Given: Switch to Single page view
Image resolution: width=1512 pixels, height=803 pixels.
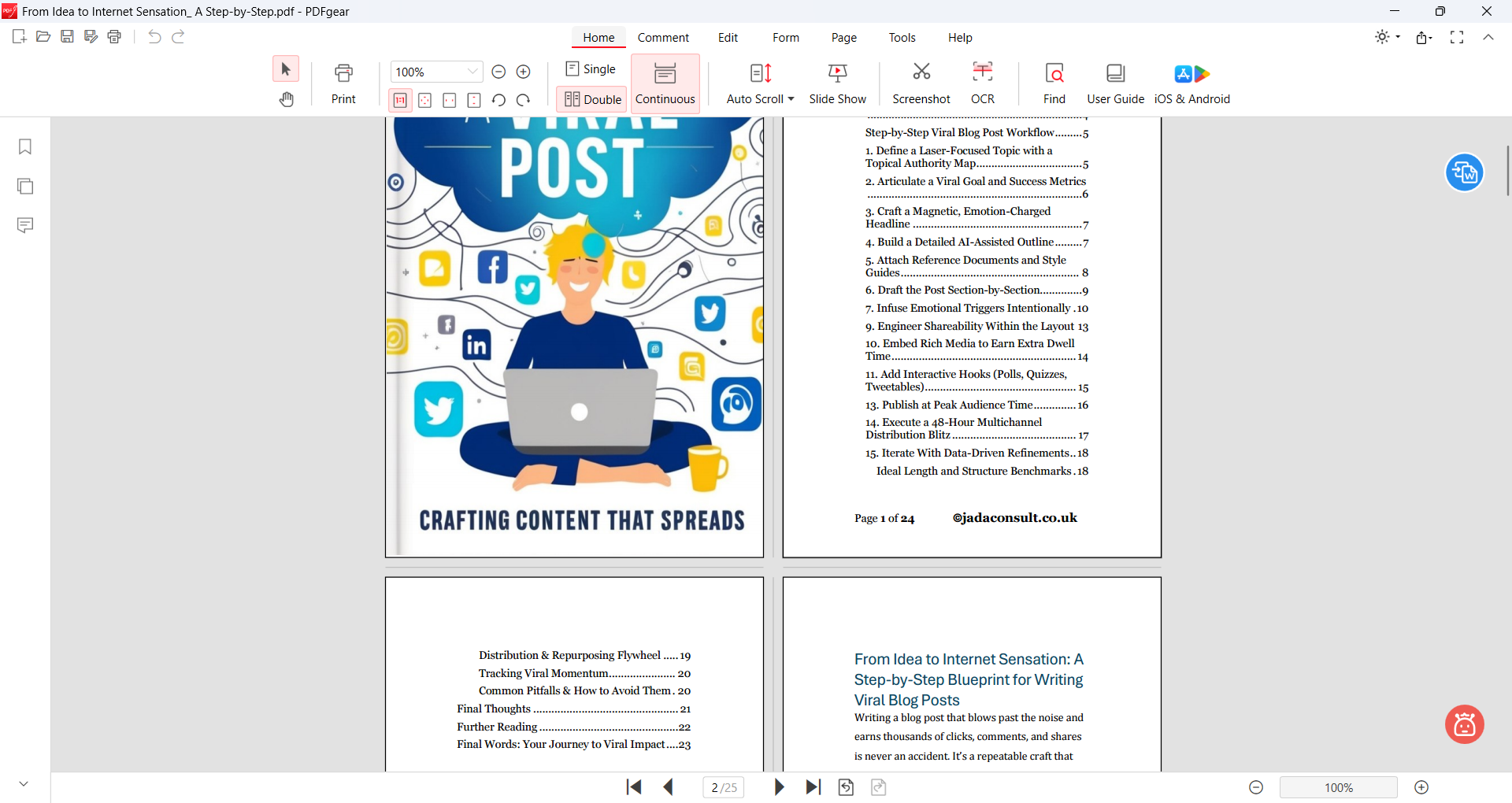Looking at the screenshot, I should click(x=591, y=69).
